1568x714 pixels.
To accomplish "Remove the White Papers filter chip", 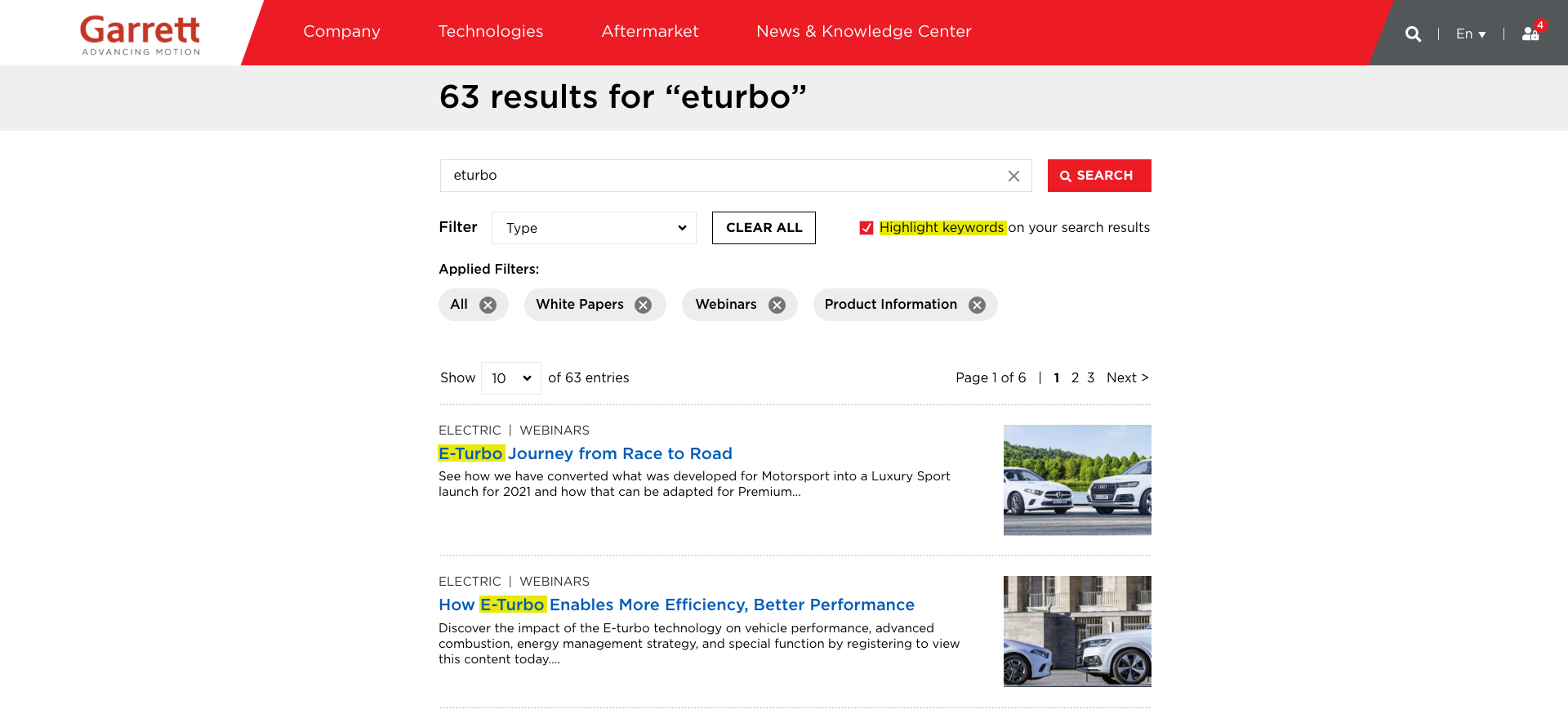I will click(x=644, y=305).
